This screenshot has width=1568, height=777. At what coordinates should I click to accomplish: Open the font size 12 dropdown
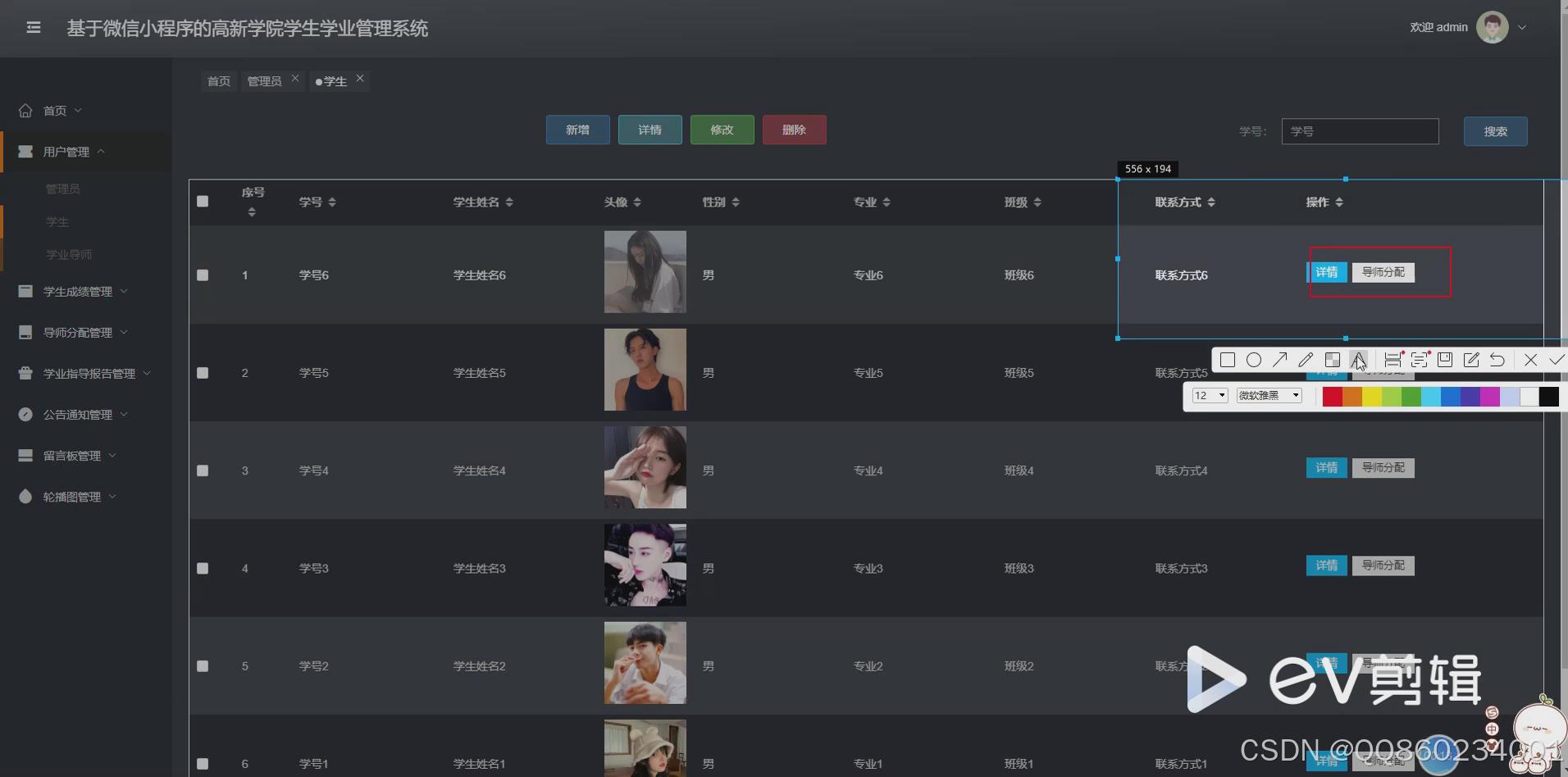coord(1210,395)
